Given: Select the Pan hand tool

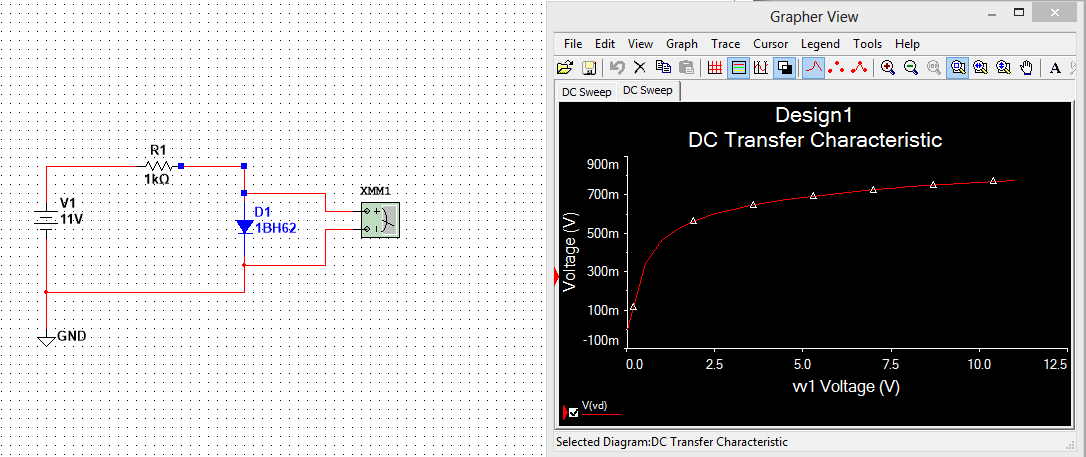Looking at the screenshot, I should click(1026, 68).
